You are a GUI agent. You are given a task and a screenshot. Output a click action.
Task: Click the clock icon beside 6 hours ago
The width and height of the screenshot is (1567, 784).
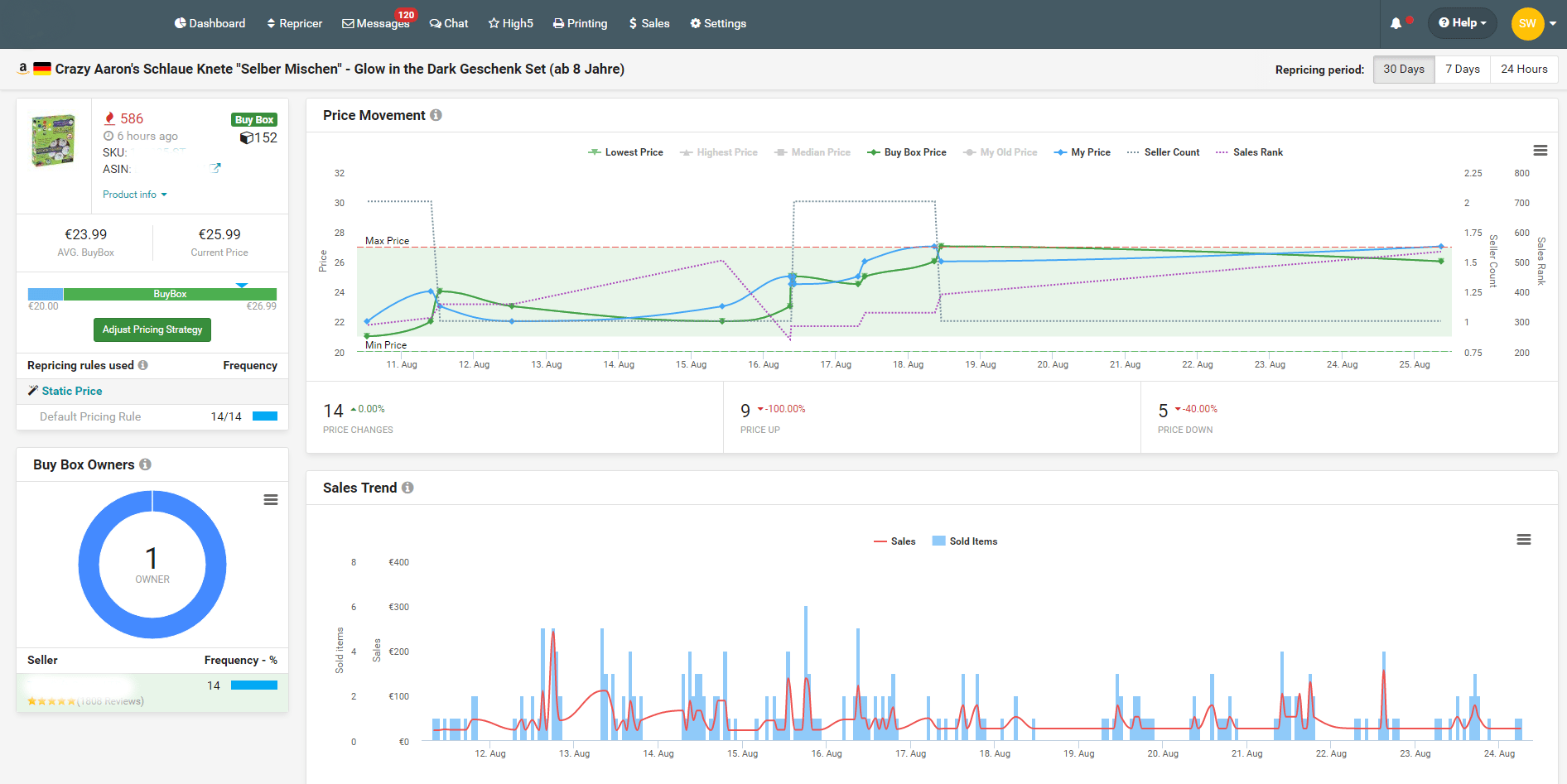[x=108, y=136]
